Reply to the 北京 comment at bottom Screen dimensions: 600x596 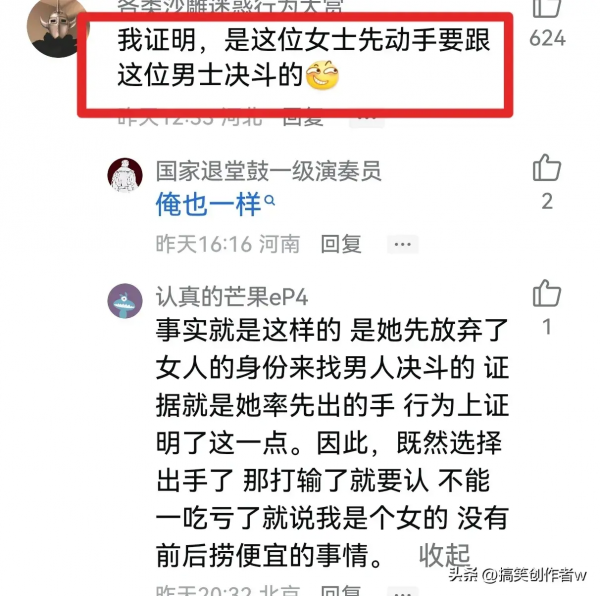click(x=341, y=590)
